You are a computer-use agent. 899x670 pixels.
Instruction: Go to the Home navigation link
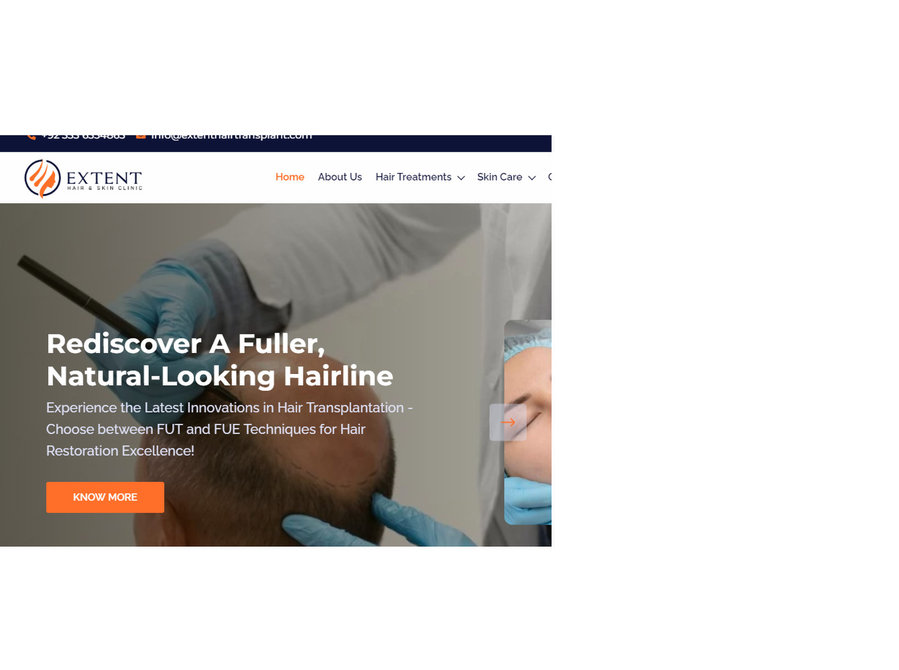(x=290, y=177)
